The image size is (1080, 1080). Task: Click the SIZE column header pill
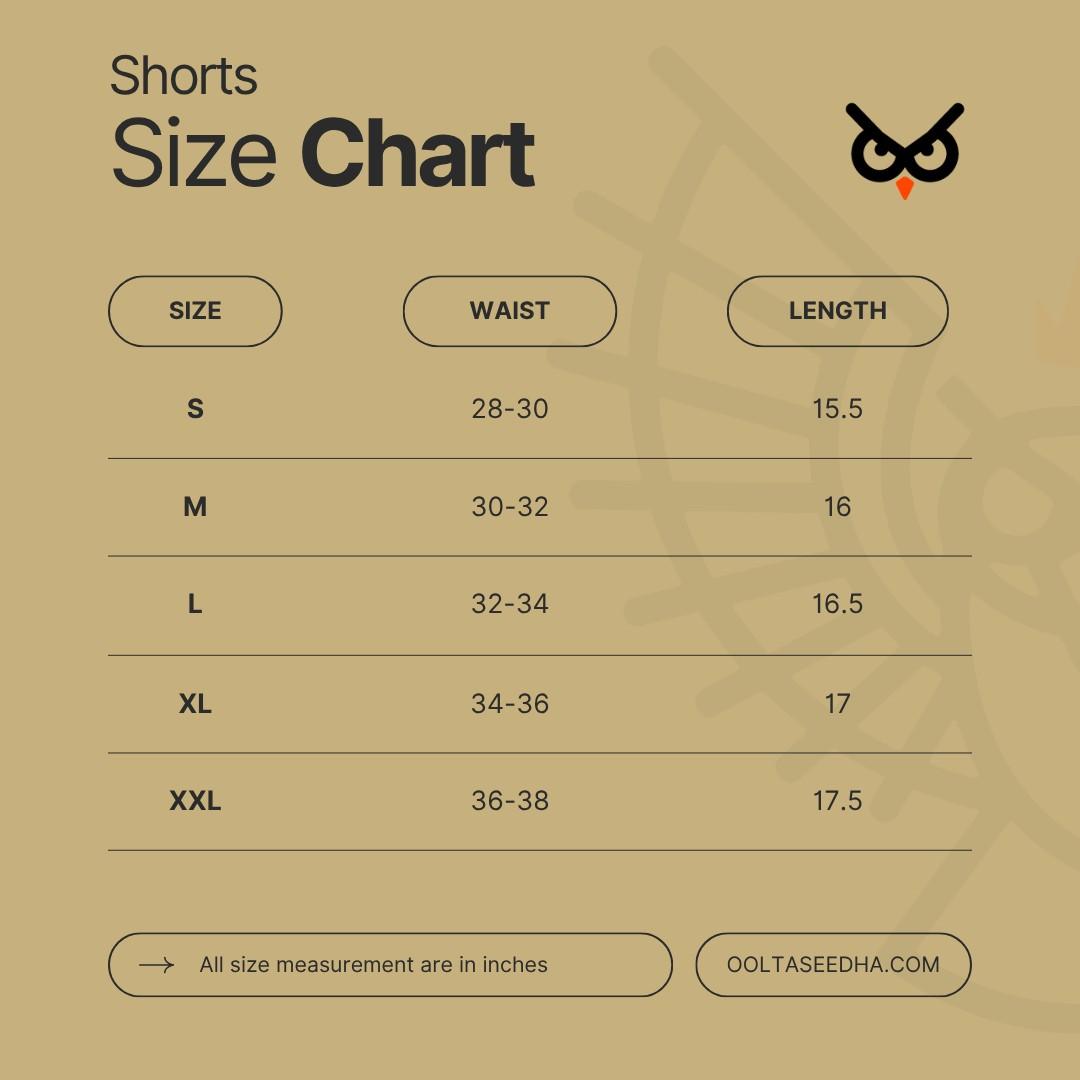point(195,311)
